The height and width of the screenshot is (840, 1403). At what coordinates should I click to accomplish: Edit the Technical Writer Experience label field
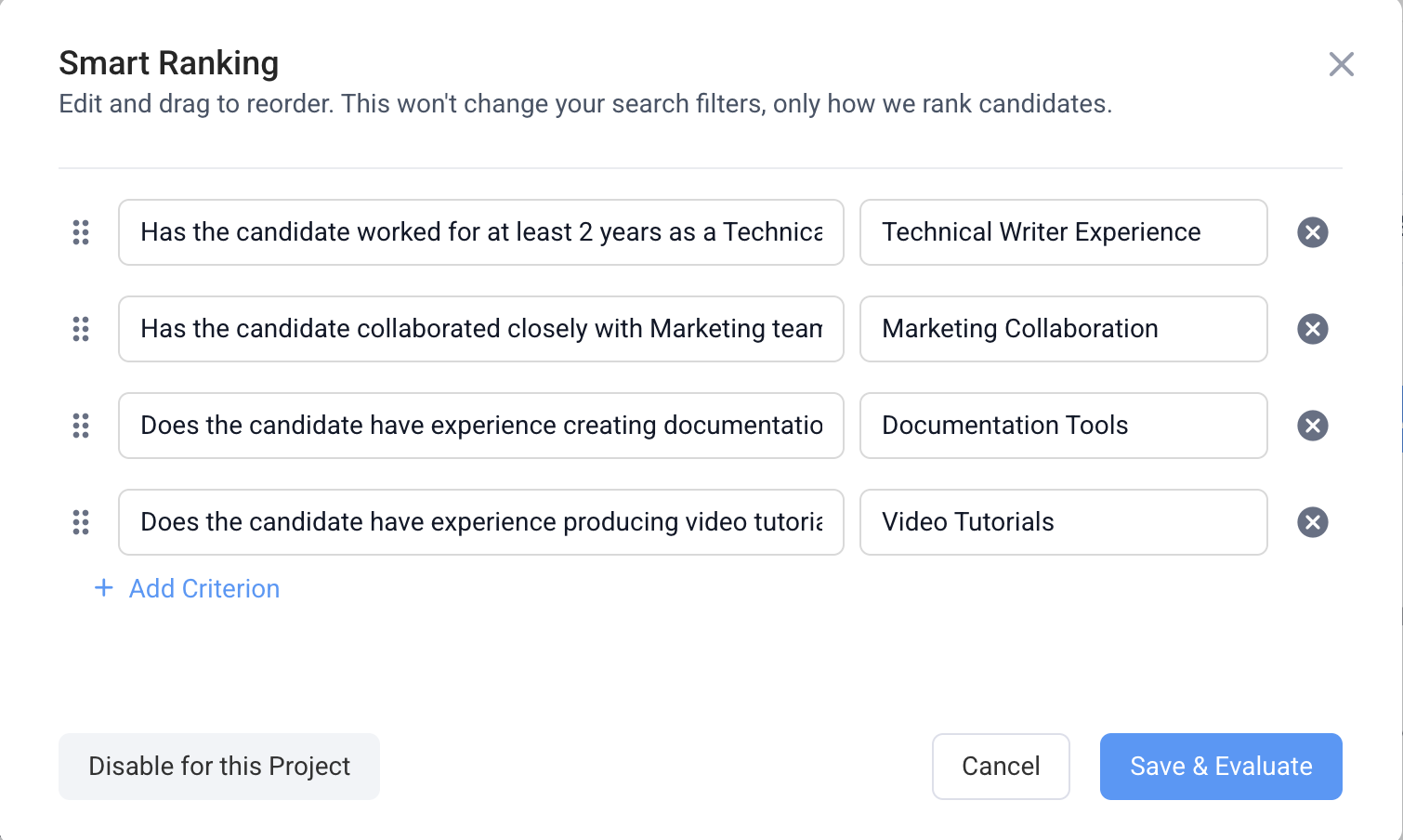[1064, 232]
